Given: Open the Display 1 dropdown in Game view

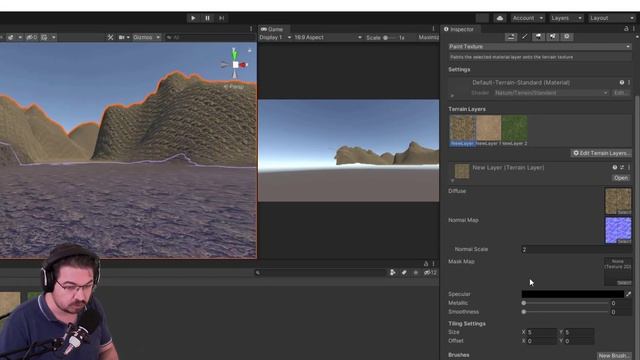Looking at the screenshot, I should 275,37.
